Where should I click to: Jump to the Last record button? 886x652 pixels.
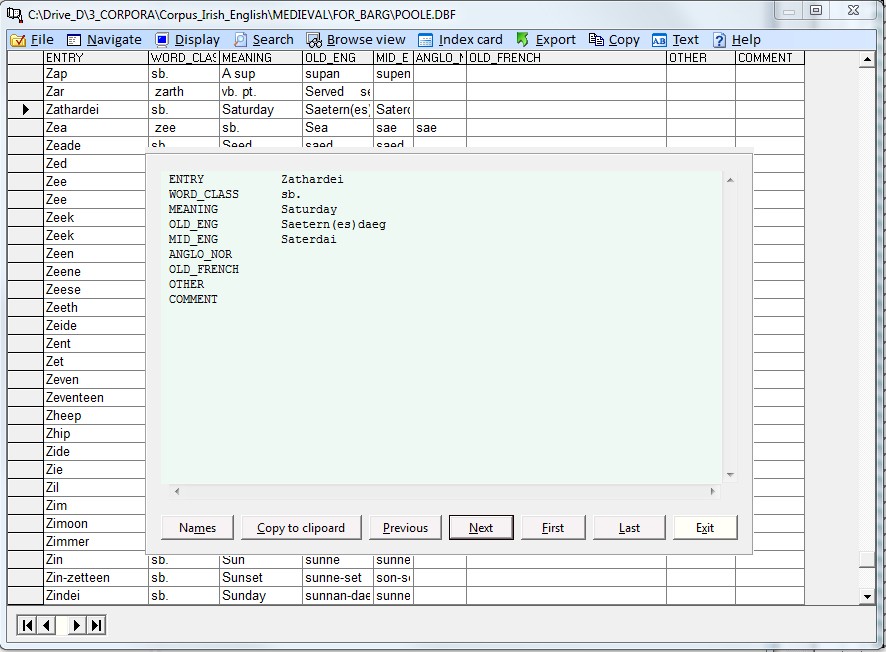point(629,528)
